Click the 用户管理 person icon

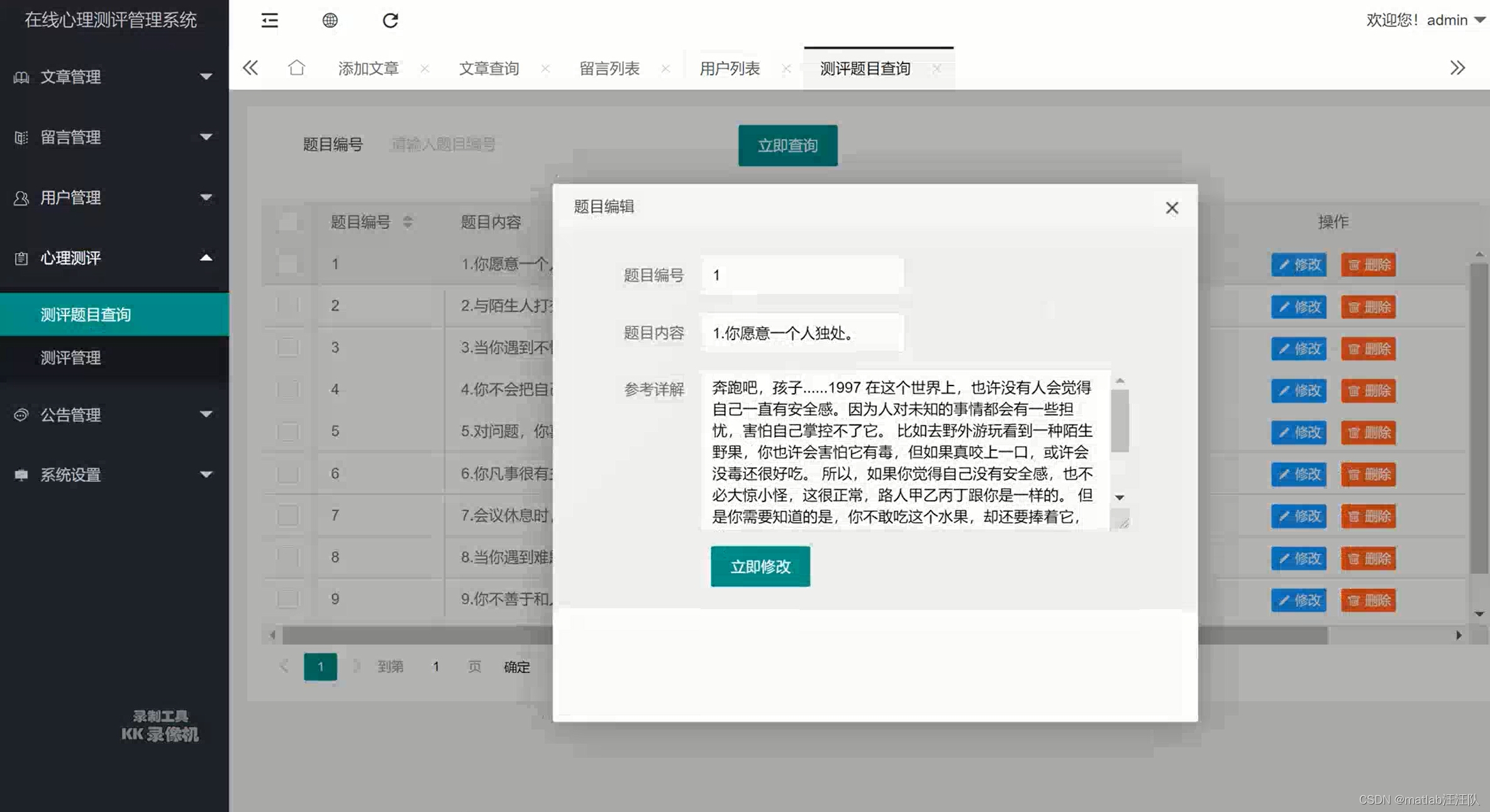coord(21,197)
